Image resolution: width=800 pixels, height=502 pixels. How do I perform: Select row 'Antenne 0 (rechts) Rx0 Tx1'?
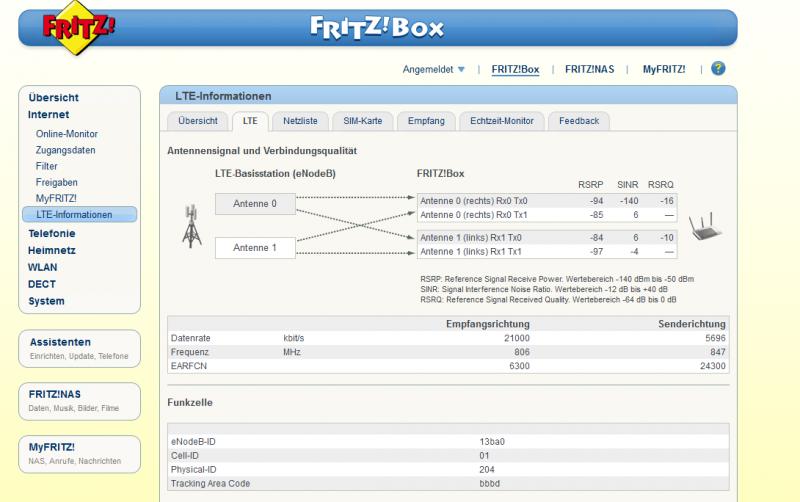pos(547,215)
